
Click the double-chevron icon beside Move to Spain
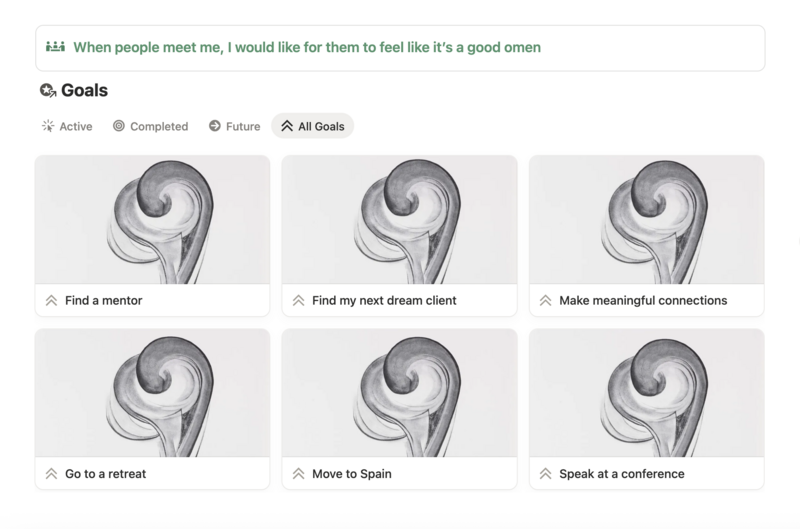[298, 474]
